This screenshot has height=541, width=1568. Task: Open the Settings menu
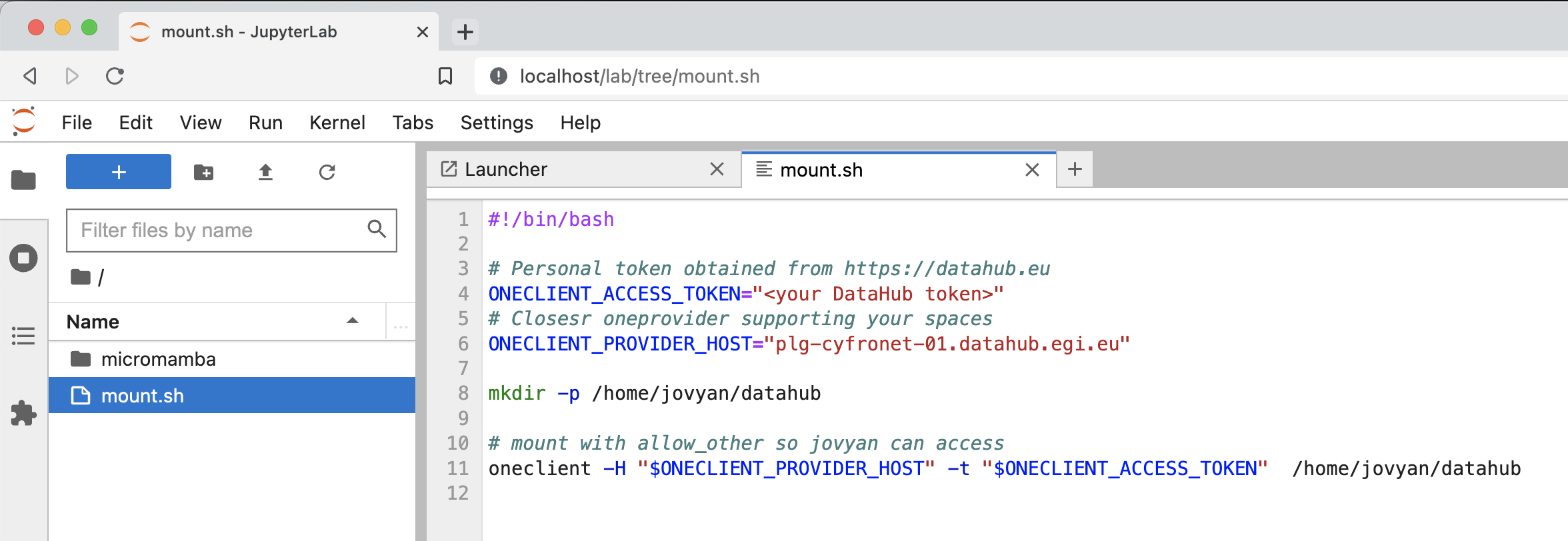coord(496,123)
